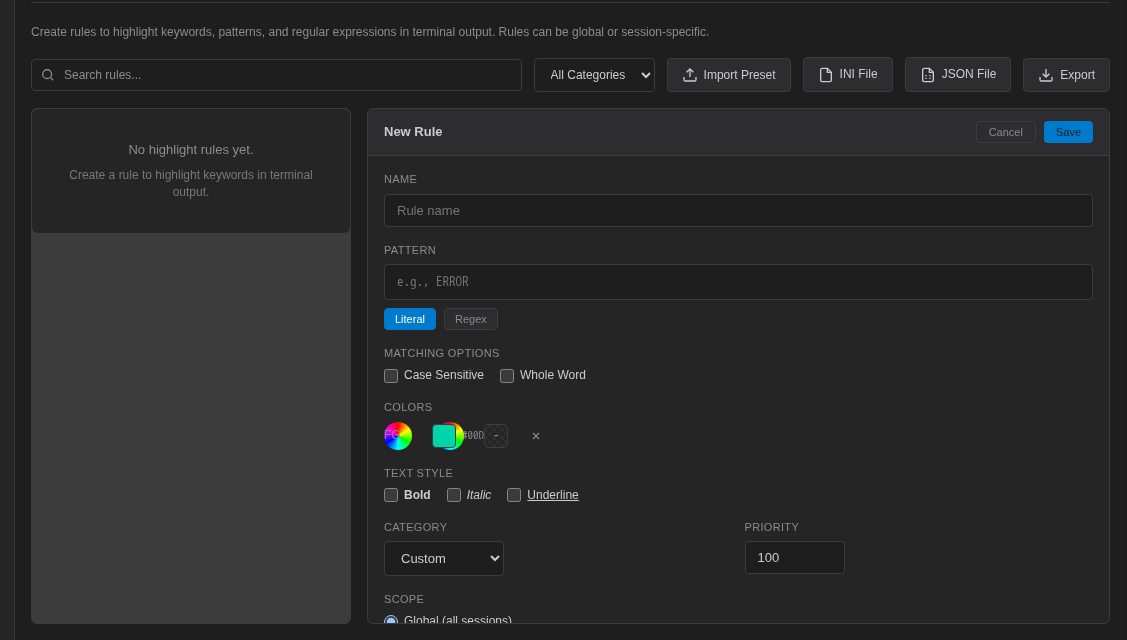Save the new rule
The width and height of the screenshot is (1127, 640).
1068,132
